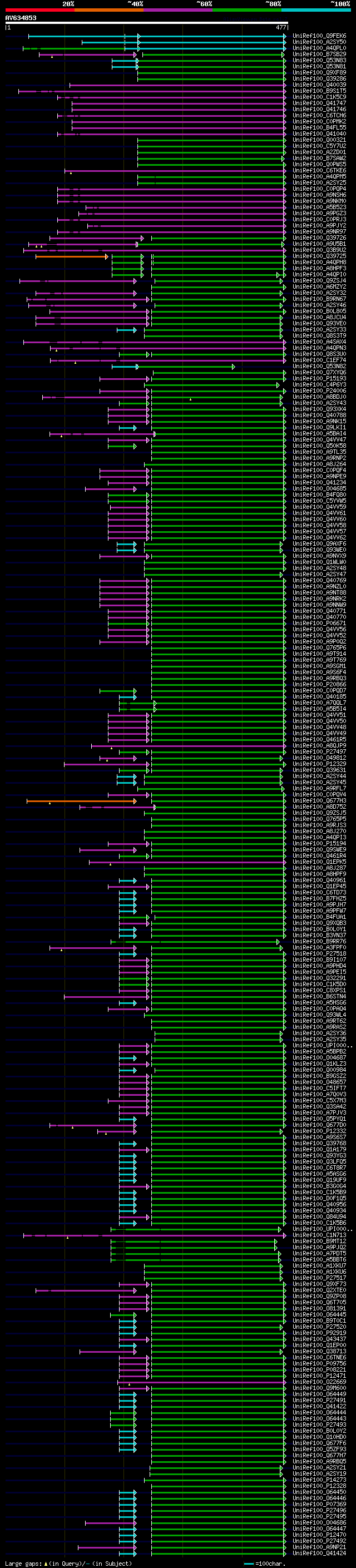Select hit label UniRef100_Q53N82
Viewport: 356px width, 1568px height.
point(319,367)
